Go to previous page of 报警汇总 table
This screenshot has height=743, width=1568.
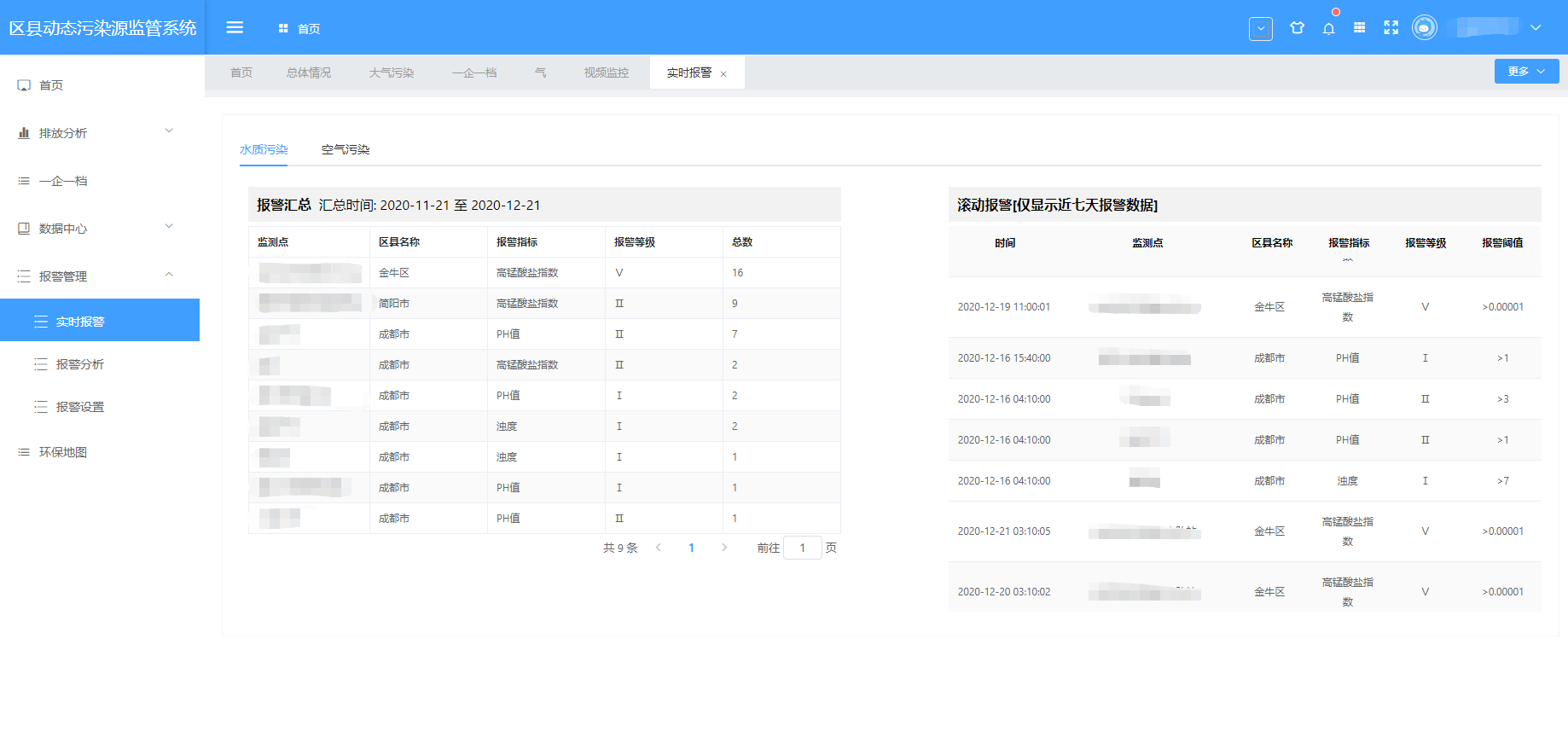(659, 548)
